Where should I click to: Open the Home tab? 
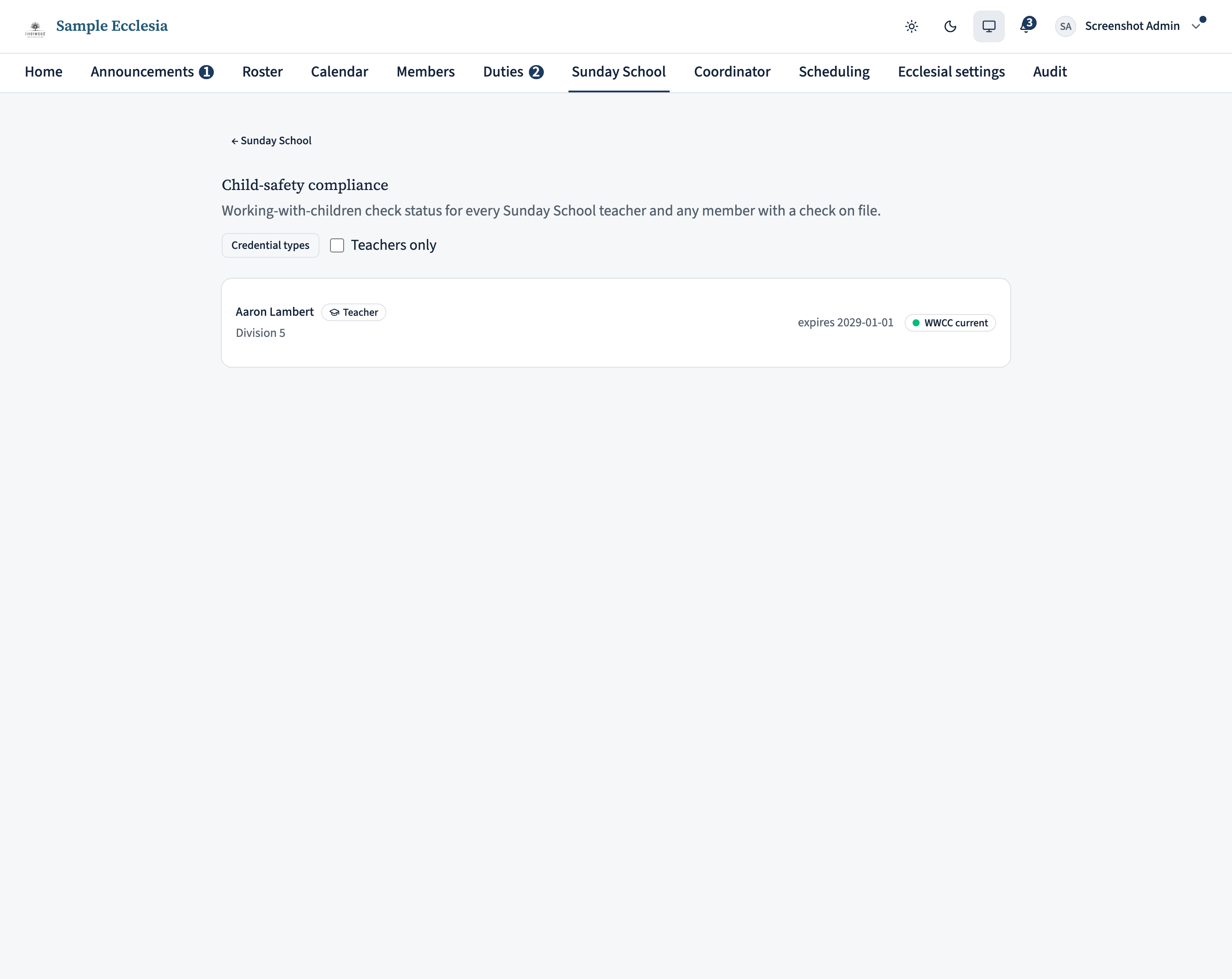tap(44, 71)
